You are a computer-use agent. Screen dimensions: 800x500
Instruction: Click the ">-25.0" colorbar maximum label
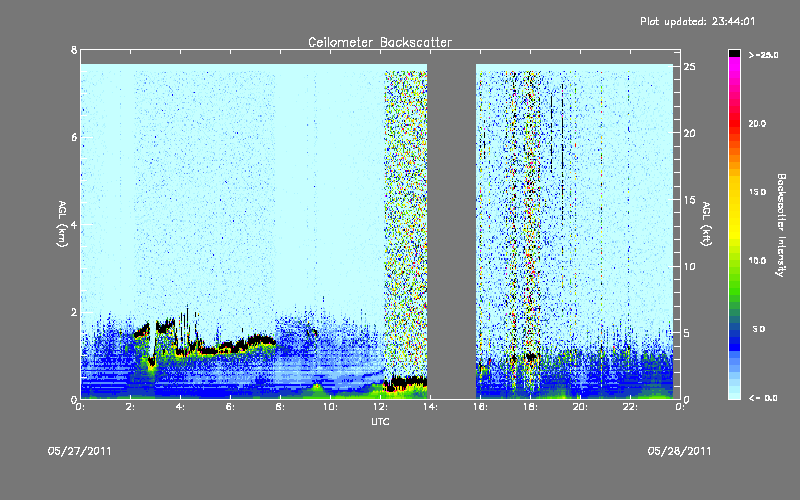pyautogui.click(x=764, y=55)
